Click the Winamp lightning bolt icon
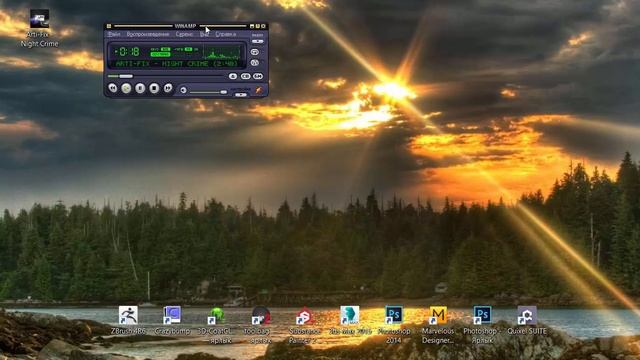The width and height of the screenshot is (640, 360). click(258, 90)
